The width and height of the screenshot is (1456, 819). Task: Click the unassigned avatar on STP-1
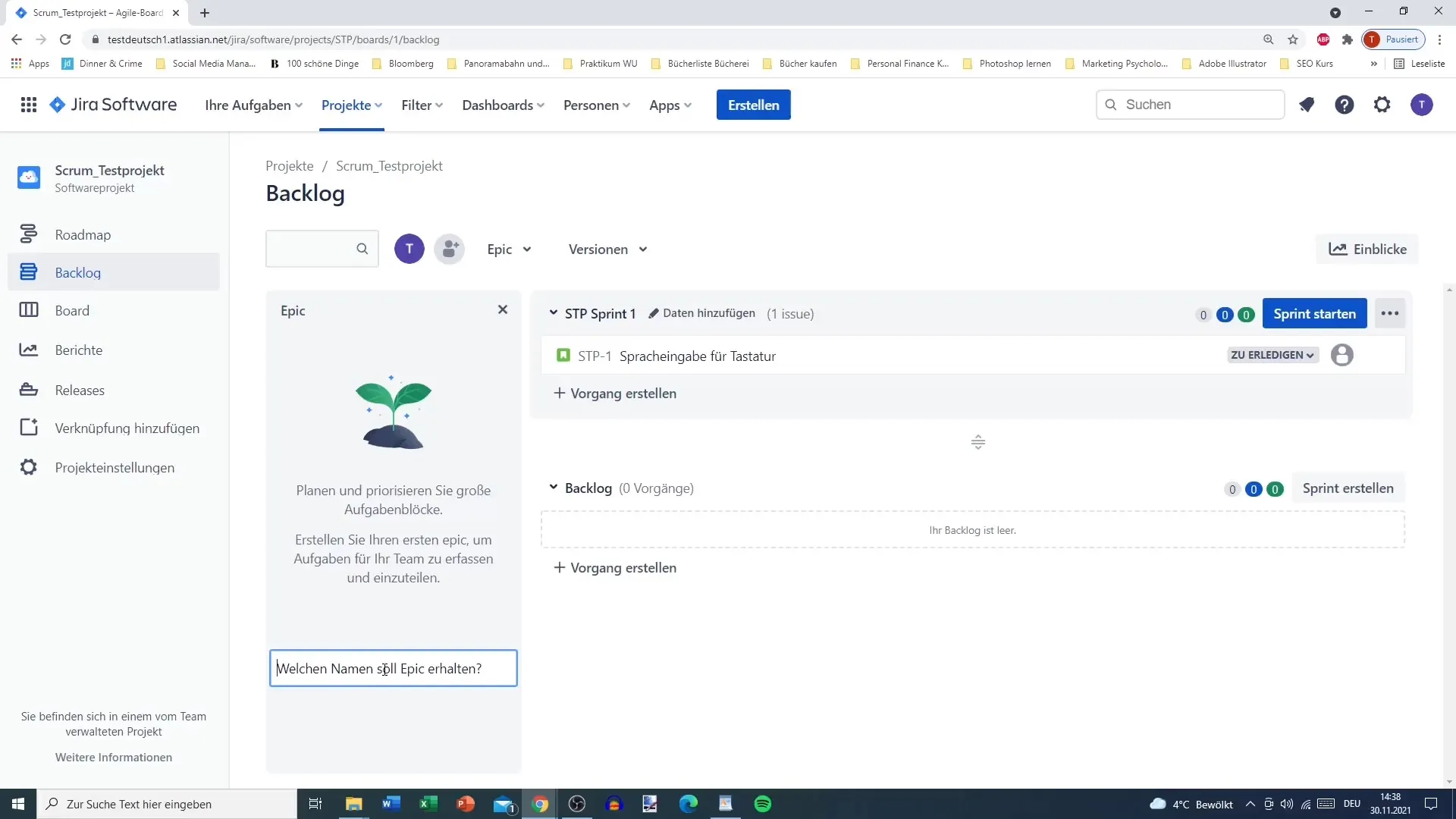pyautogui.click(x=1342, y=355)
